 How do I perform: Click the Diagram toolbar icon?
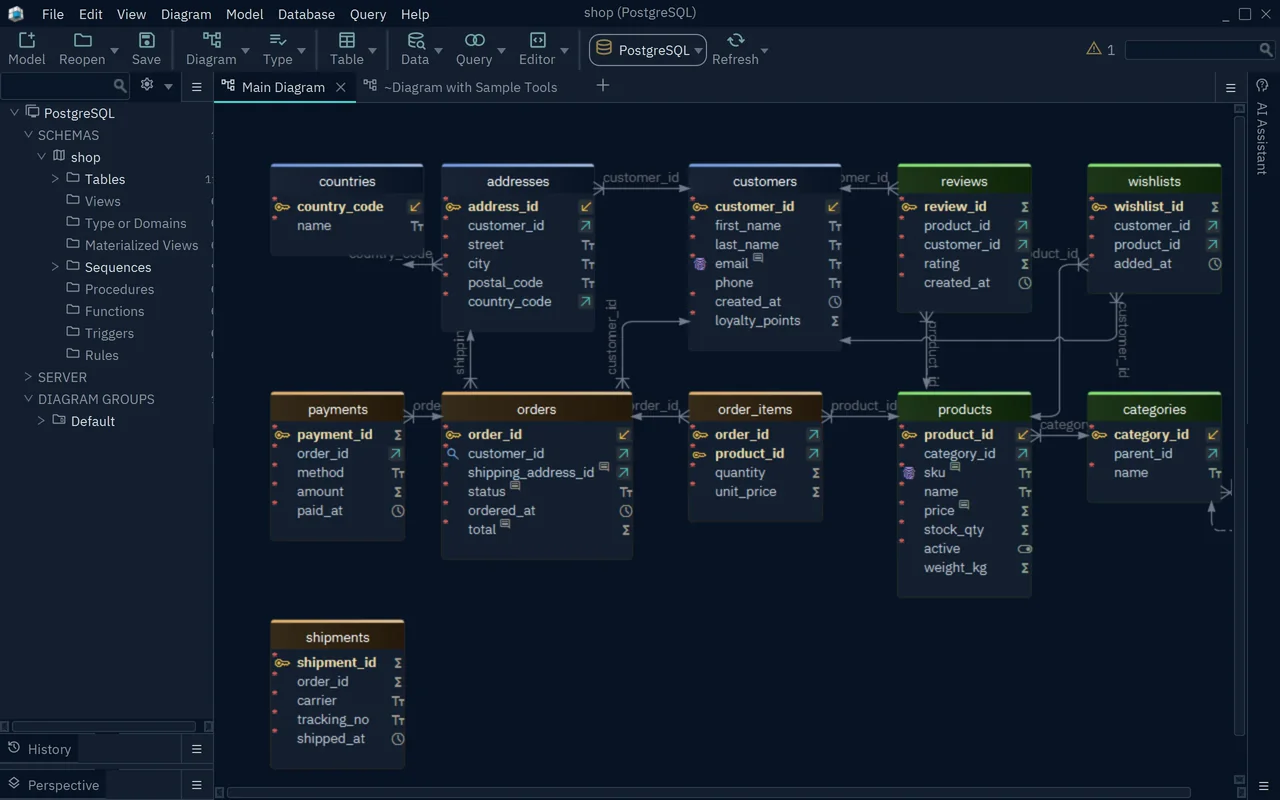tap(212, 40)
